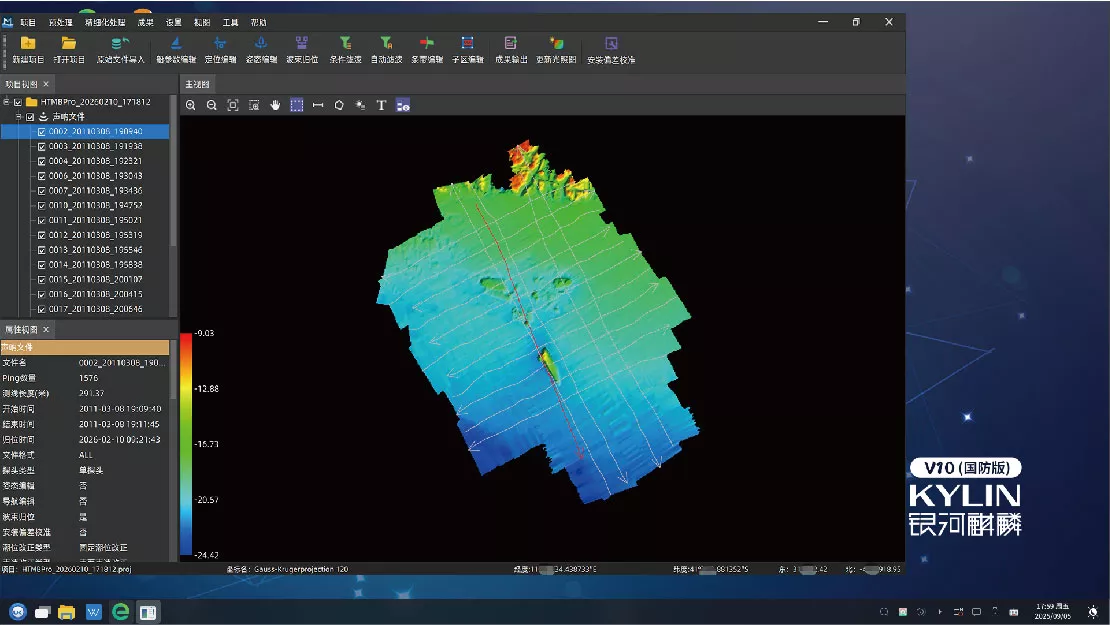
Task: Zoom in on the main view
Action: coord(190,105)
